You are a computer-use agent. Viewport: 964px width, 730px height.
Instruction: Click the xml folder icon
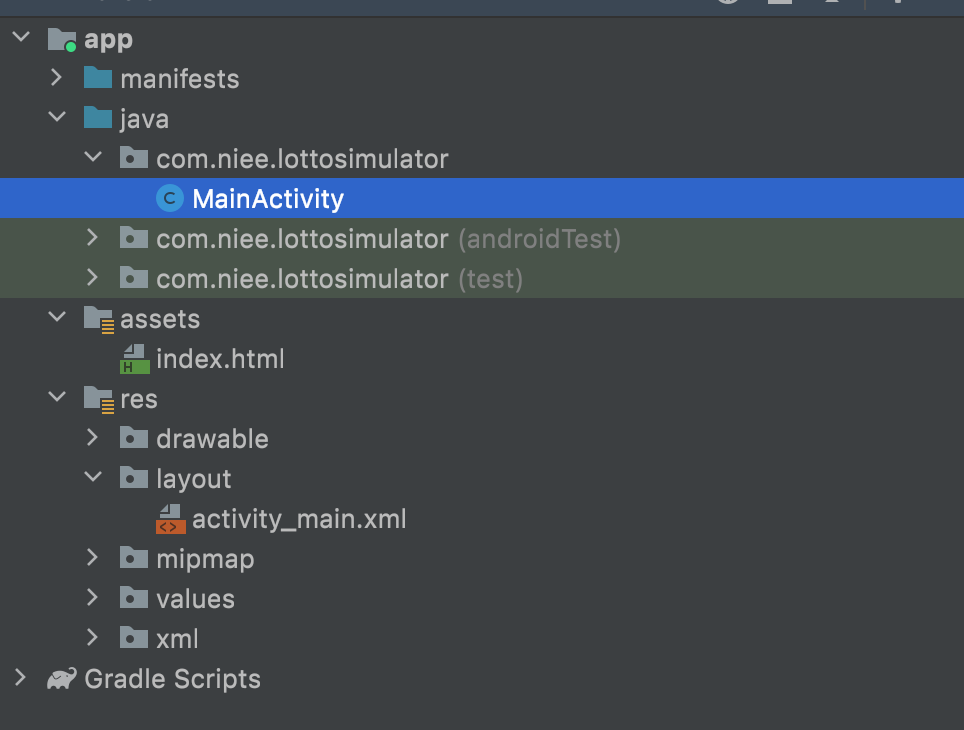click(x=134, y=637)
